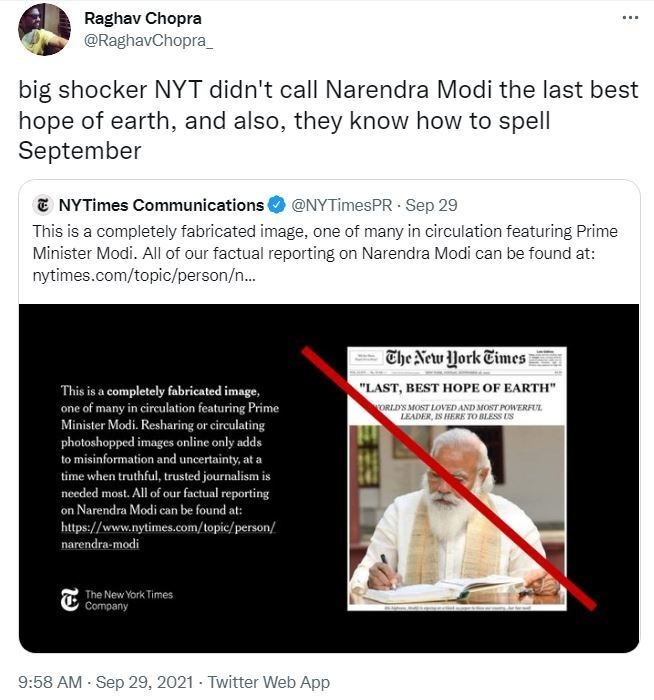Click the blue verified badge
Viewport: 654px width, 700px height.
click(x=277, y=206)
